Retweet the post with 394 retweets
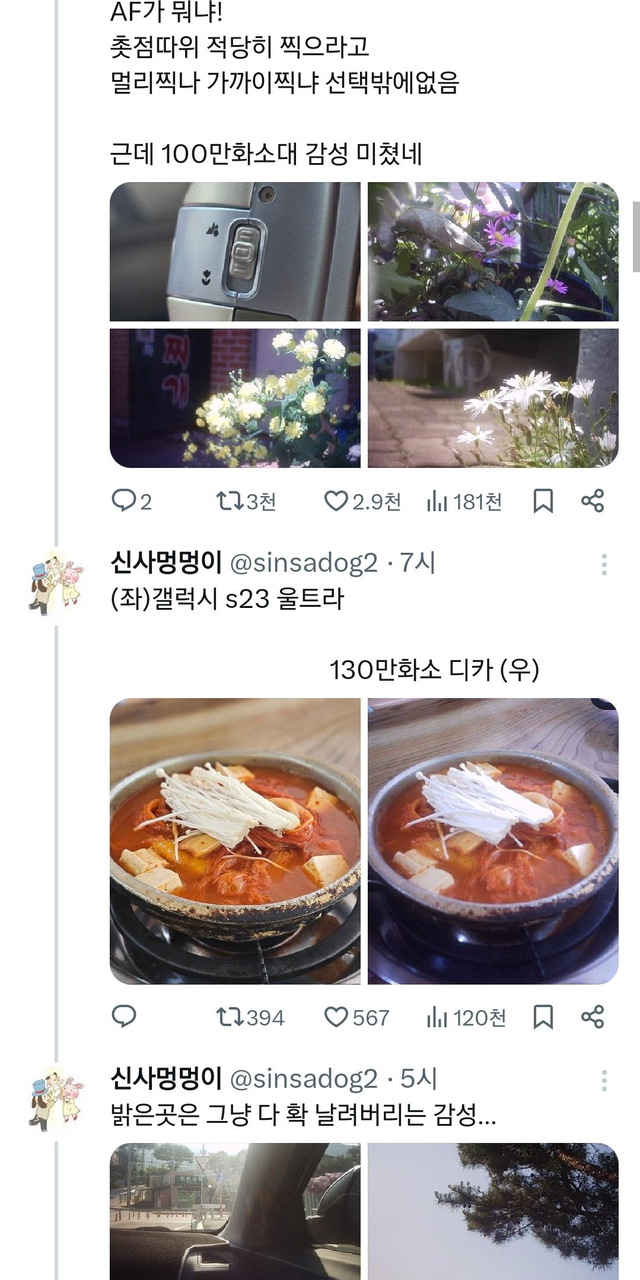This screenshot has height=1280, width=640. point(250,1017)
